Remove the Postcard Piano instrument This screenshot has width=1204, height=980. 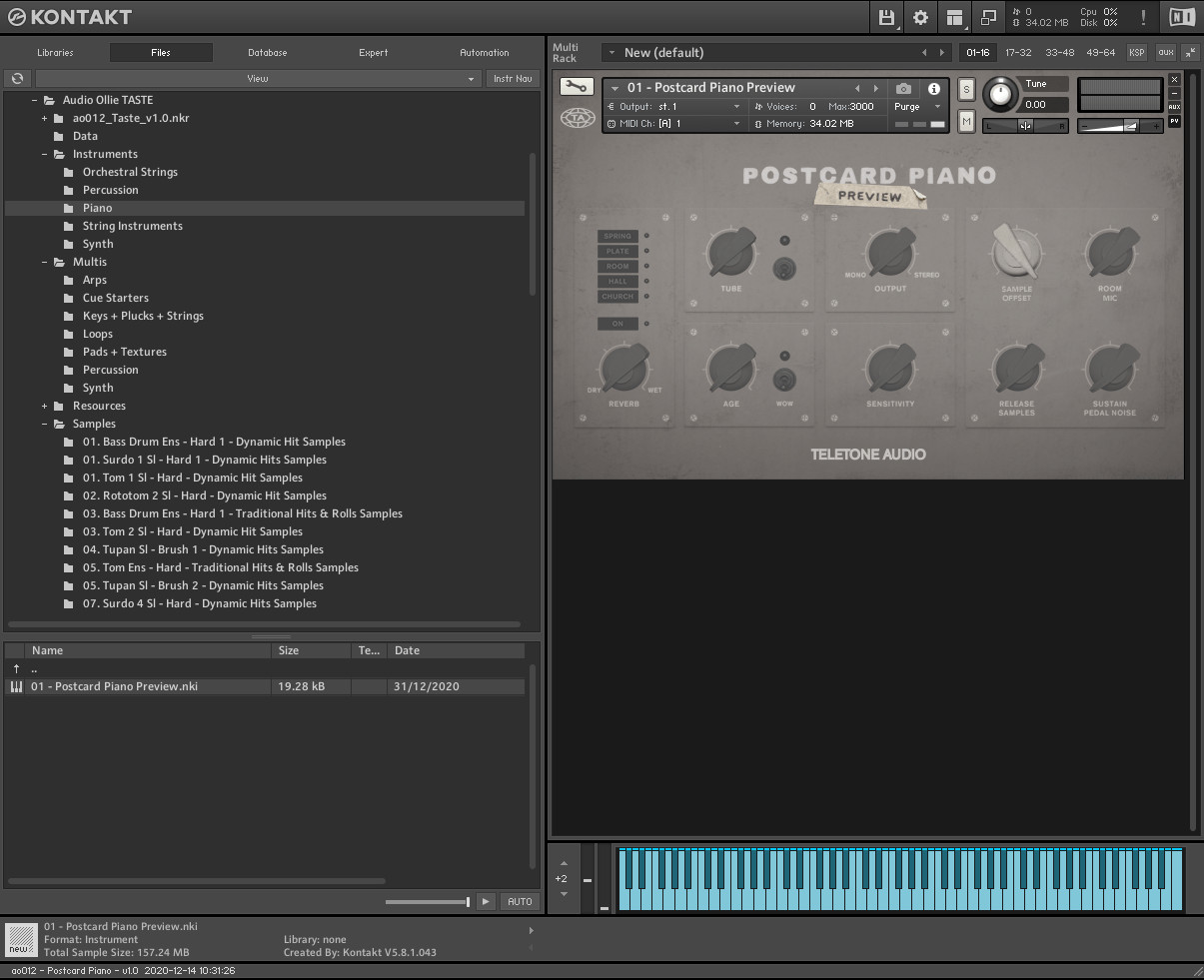1175,79
